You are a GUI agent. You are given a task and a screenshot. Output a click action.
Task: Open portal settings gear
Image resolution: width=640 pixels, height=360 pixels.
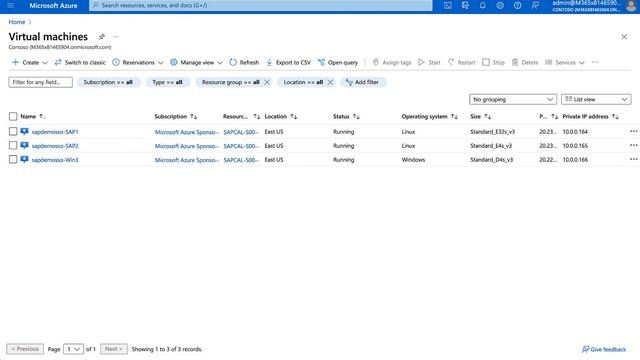point(500,5)
